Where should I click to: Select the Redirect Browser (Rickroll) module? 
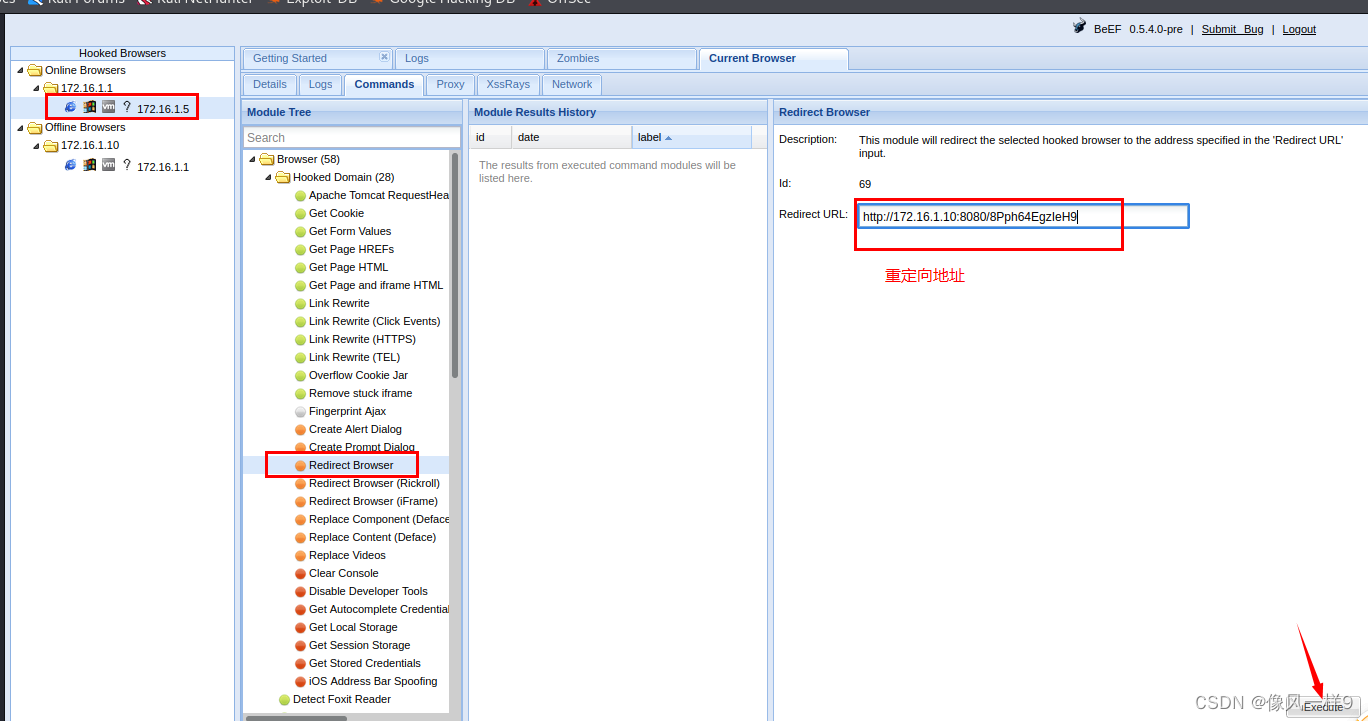[374, 483]
